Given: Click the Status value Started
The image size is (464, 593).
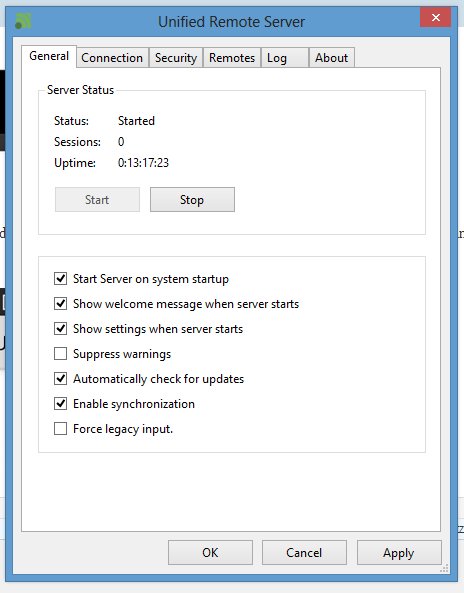Looking at the screenshot, I should pos(137,121).
